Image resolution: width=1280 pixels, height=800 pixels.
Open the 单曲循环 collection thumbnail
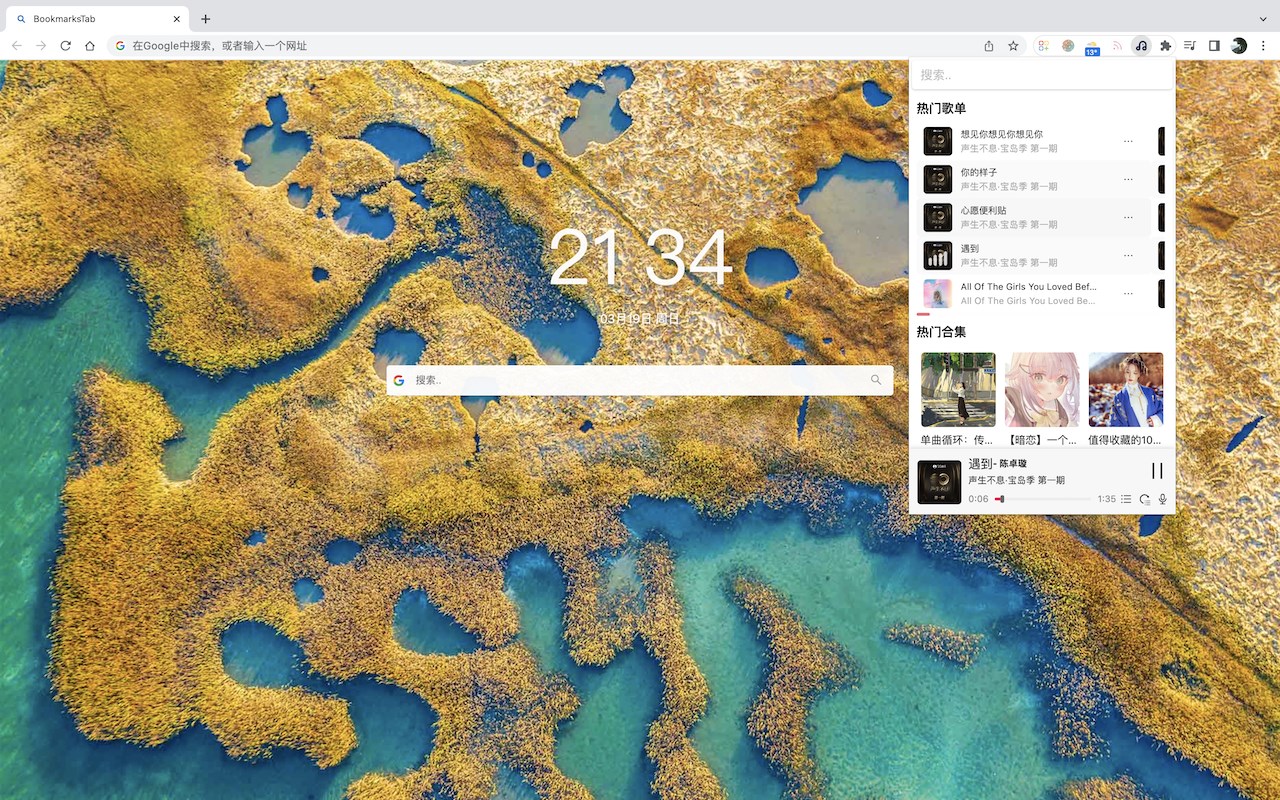[x=958, y=389]
